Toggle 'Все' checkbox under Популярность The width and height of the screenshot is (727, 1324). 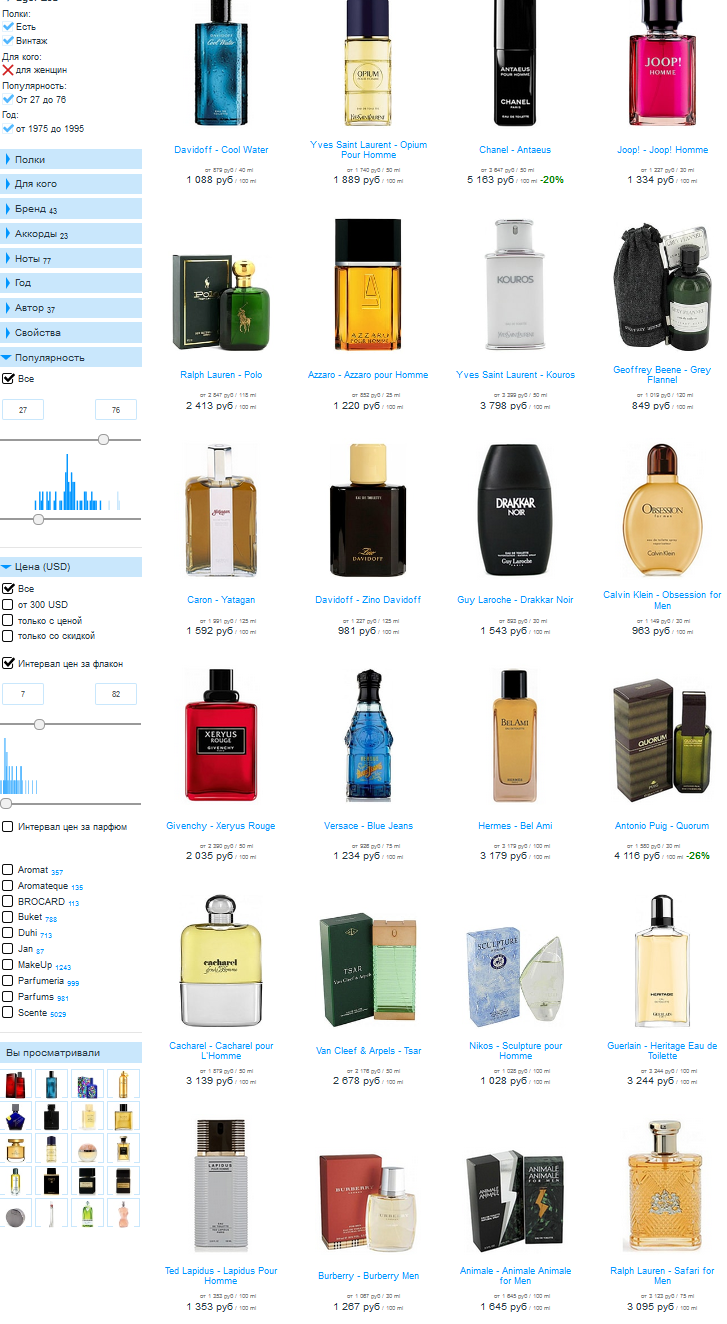click(x=8, y=379)
